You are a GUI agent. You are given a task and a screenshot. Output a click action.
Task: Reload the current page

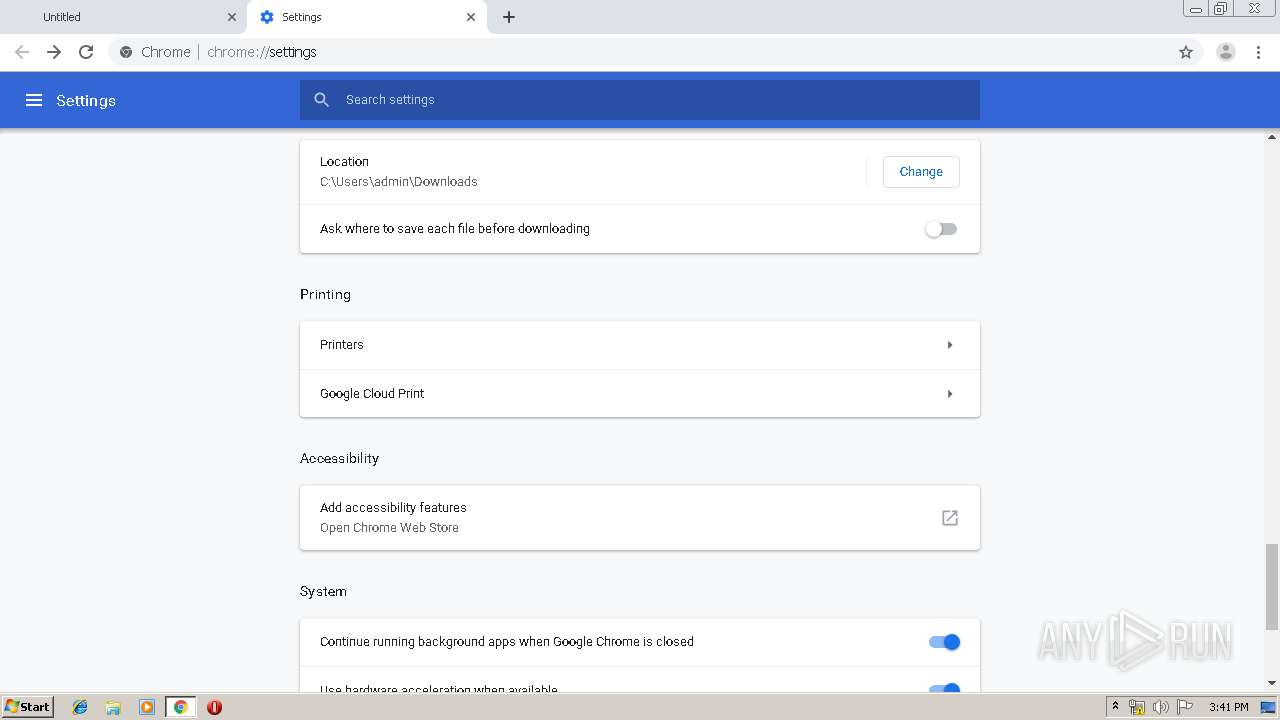coord(86,52)
